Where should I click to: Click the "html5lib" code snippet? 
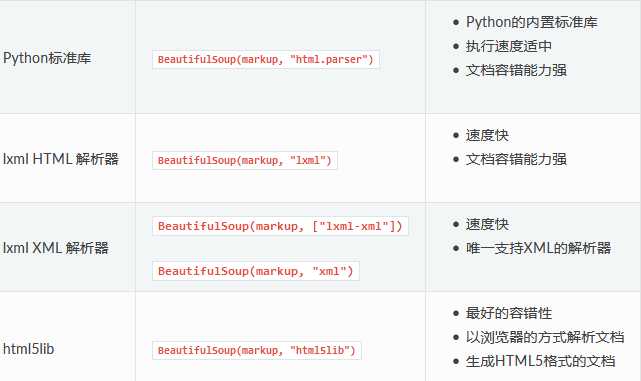click(x=257, y=350)
